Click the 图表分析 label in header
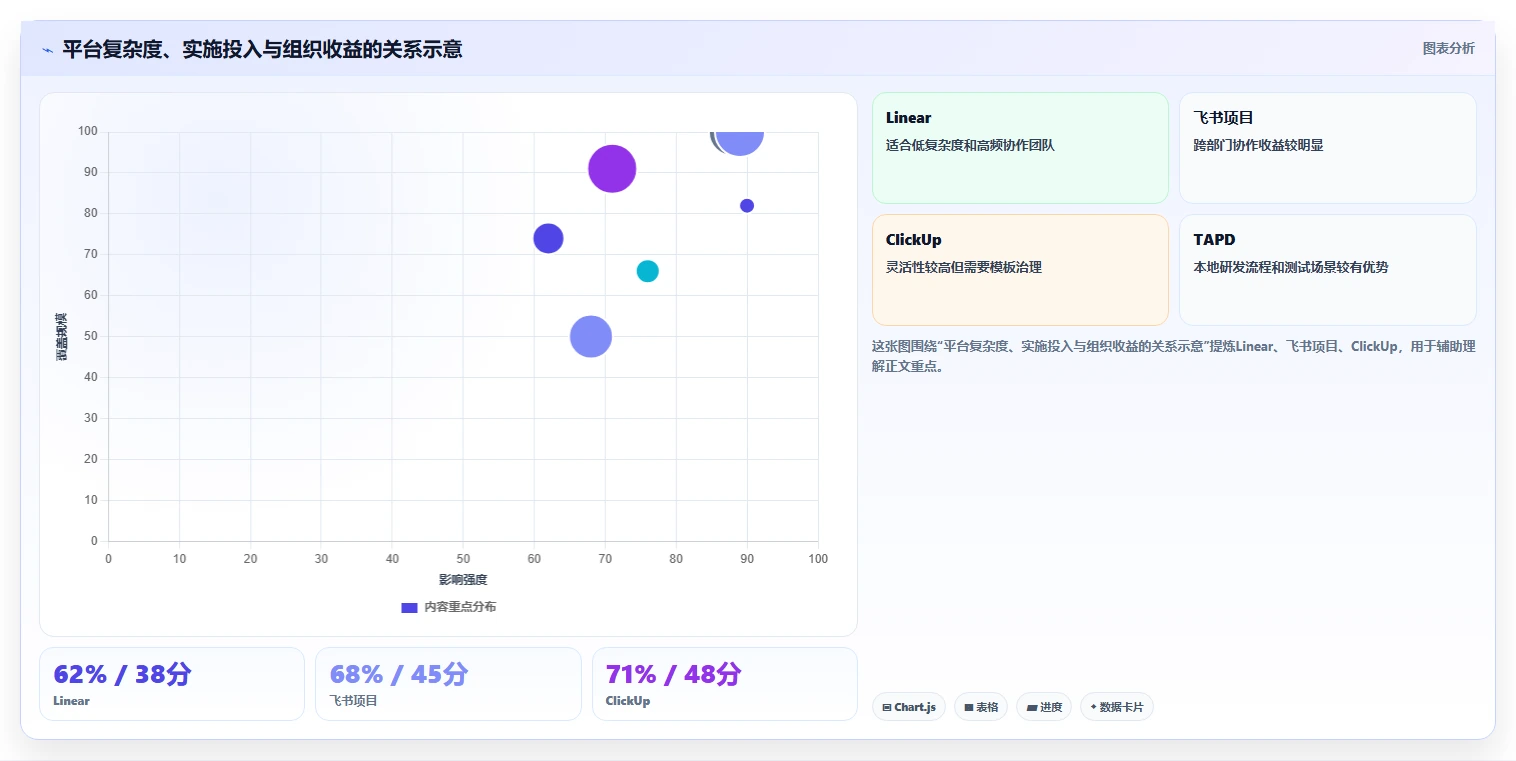Screen dimensions: 1516x761 tap(1448, 48)
